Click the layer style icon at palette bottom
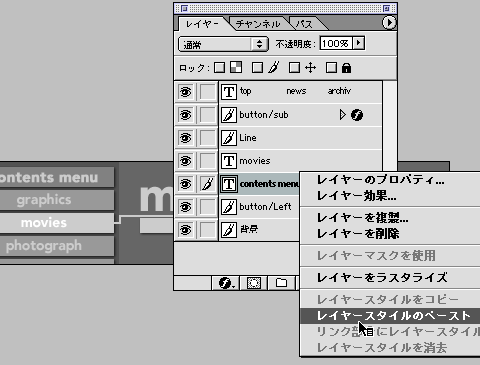Screen dimensions: 480x365 pyautogui.click(x=226, y=283)
